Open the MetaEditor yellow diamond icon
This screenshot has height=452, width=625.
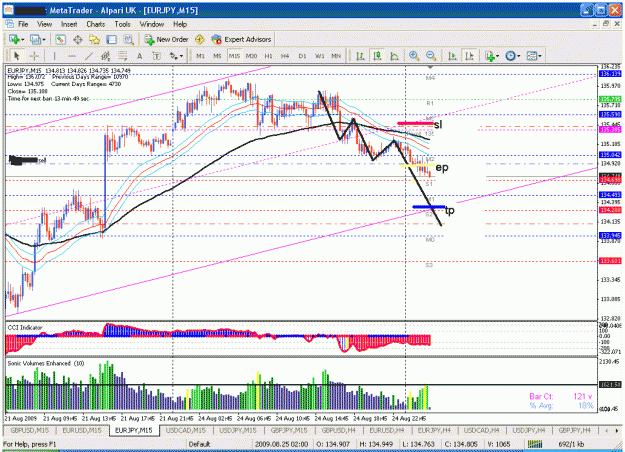coord(200,39)
